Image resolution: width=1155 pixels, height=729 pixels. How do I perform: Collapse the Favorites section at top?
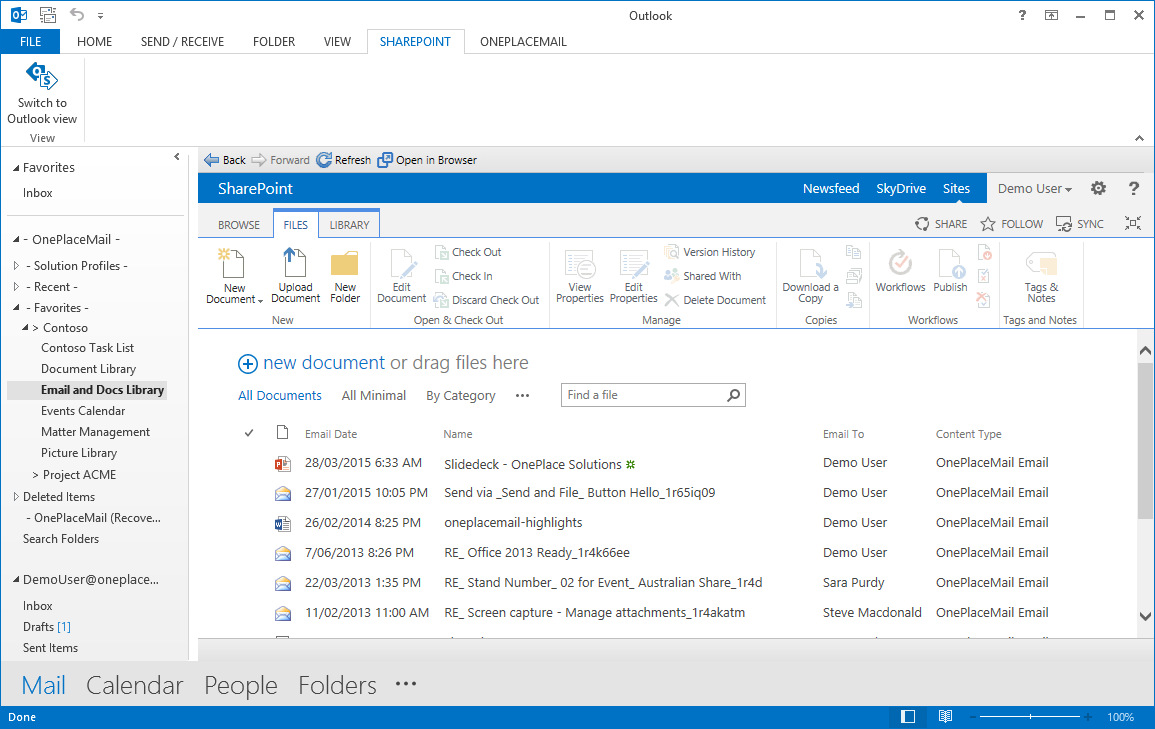click(16, 168)
